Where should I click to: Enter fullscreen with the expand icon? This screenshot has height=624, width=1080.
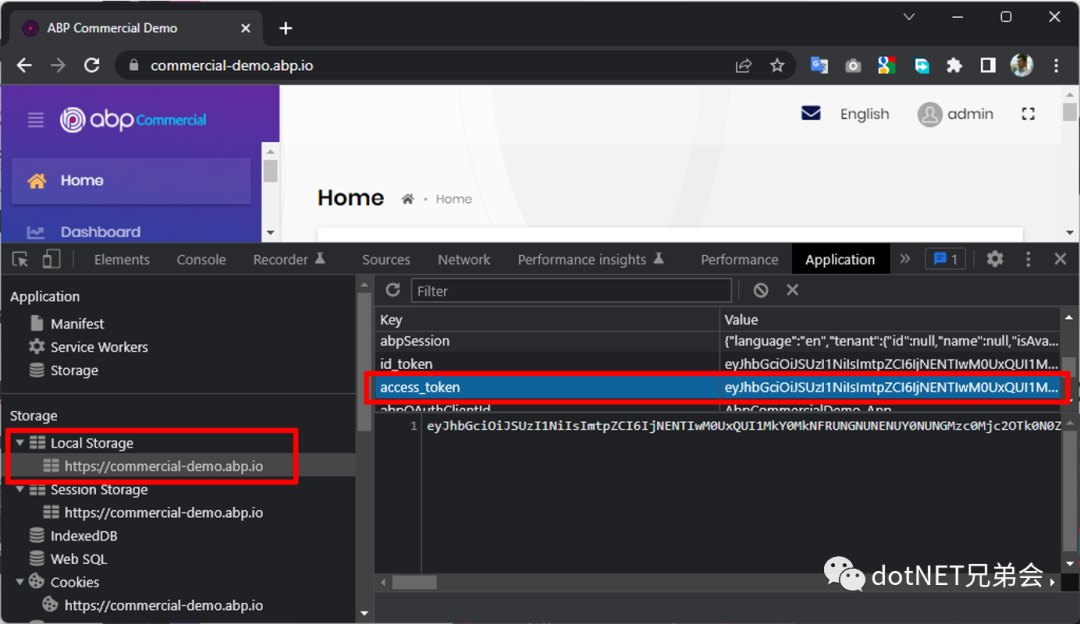tap(1028, 114)
